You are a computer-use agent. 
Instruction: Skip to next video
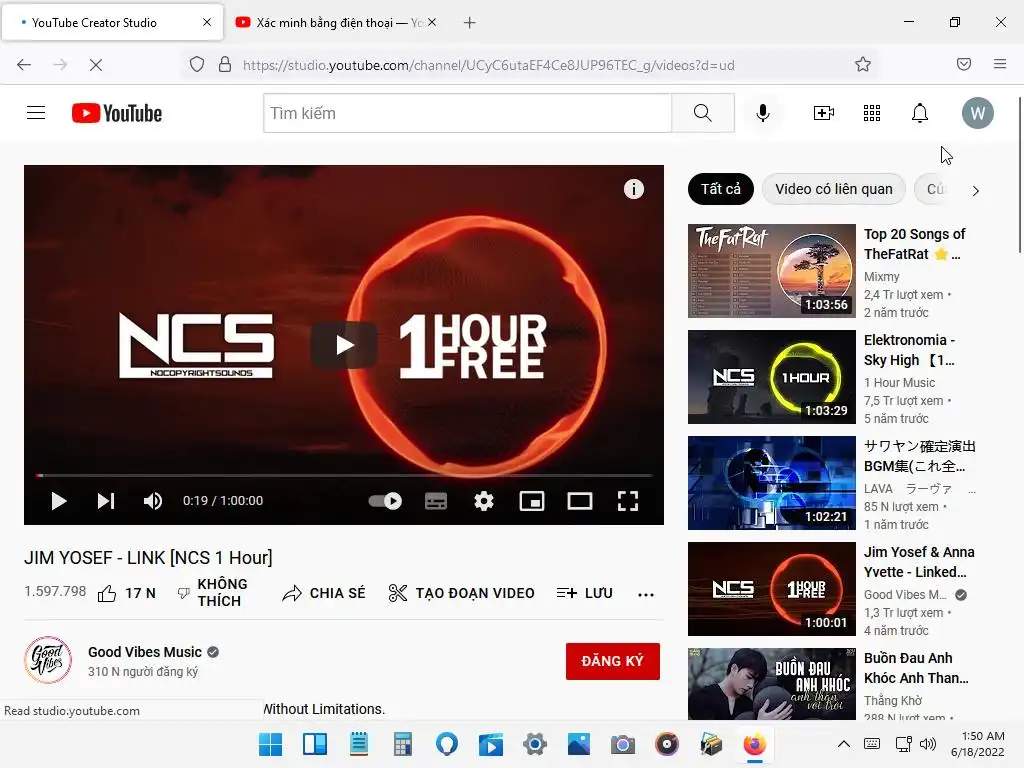click(106, 501)
